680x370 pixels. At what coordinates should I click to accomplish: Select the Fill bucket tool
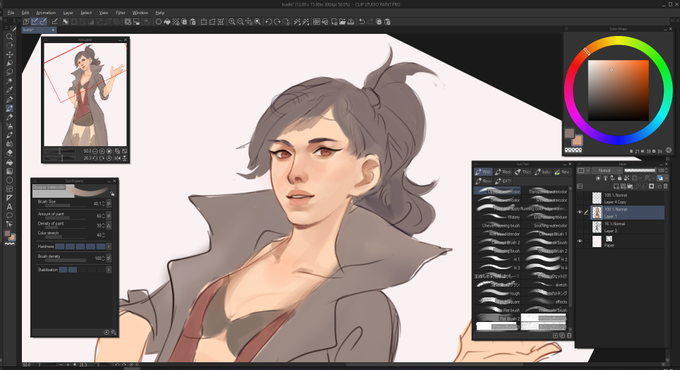click(9, 162)
